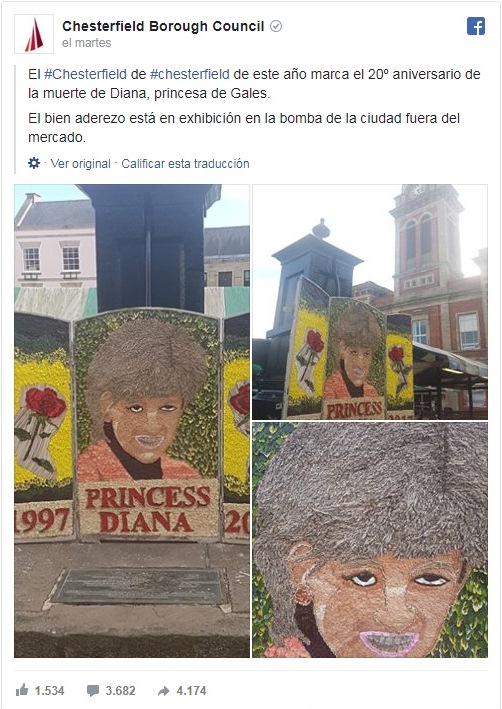Viewport: 502px width, 709px height.
Task: Click the 4.174 shares count
Action: coord(191,691)
